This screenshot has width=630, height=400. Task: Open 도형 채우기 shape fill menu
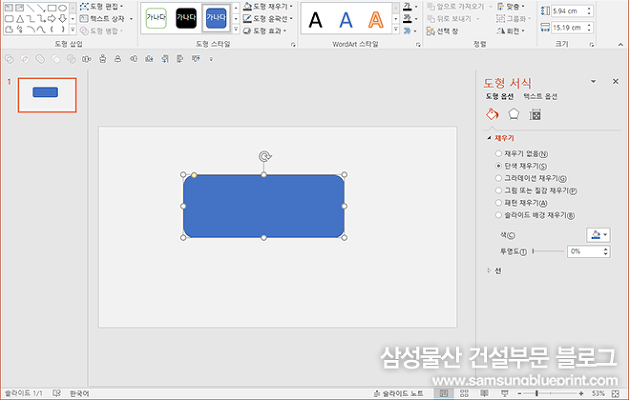(x=268, y=6)
